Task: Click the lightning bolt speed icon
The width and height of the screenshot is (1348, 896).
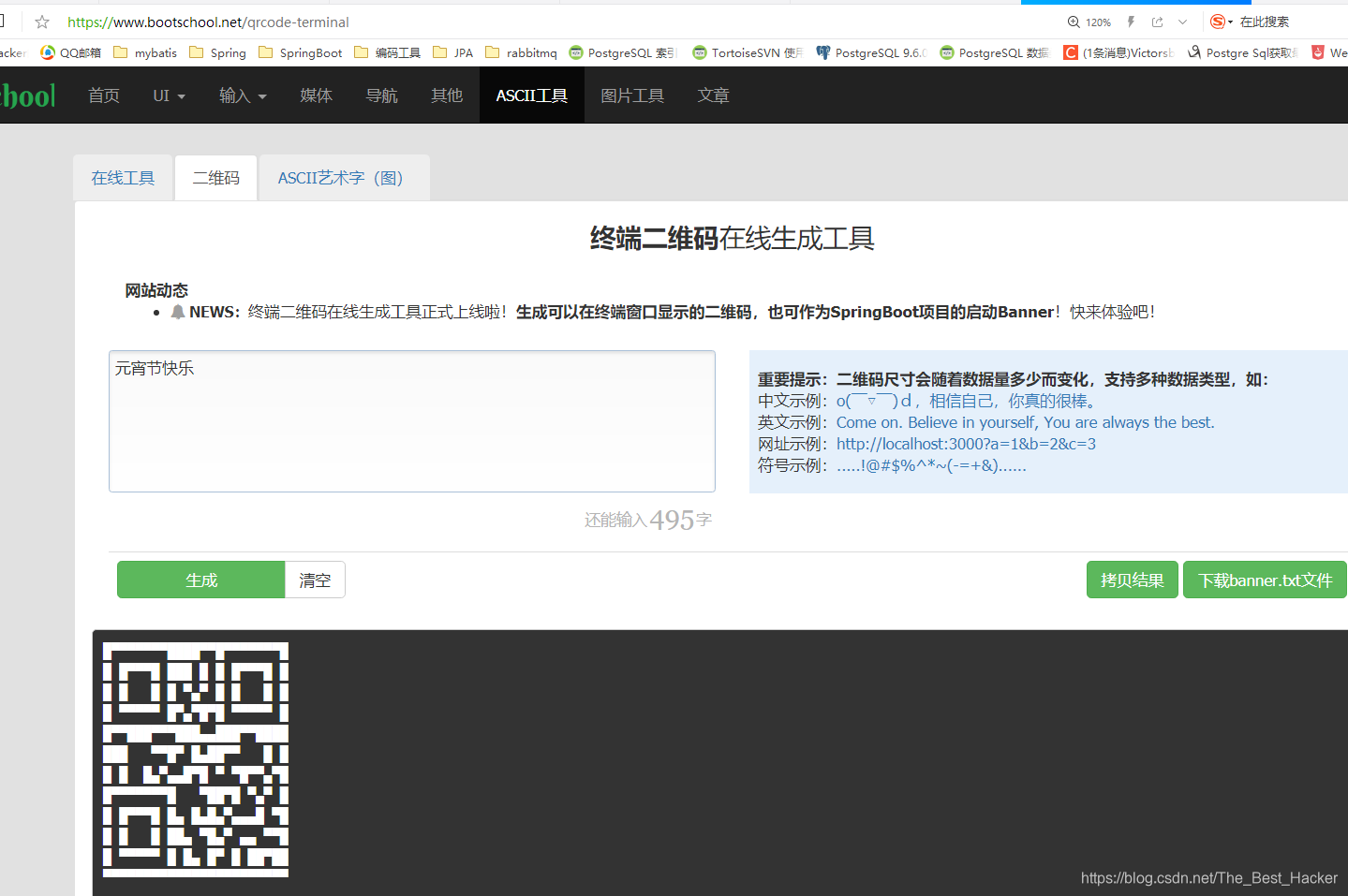Action: tap(1131, 22)
